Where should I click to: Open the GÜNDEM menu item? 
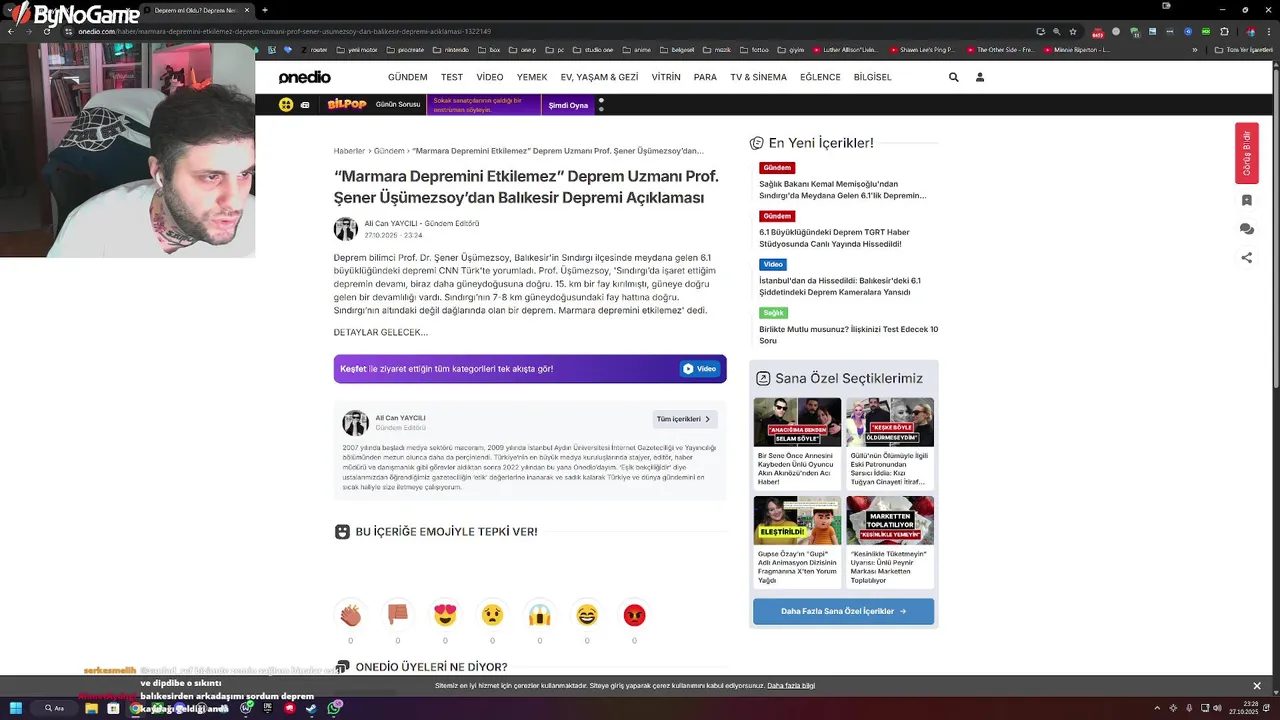pyautogui.click(x=407, y=77)
